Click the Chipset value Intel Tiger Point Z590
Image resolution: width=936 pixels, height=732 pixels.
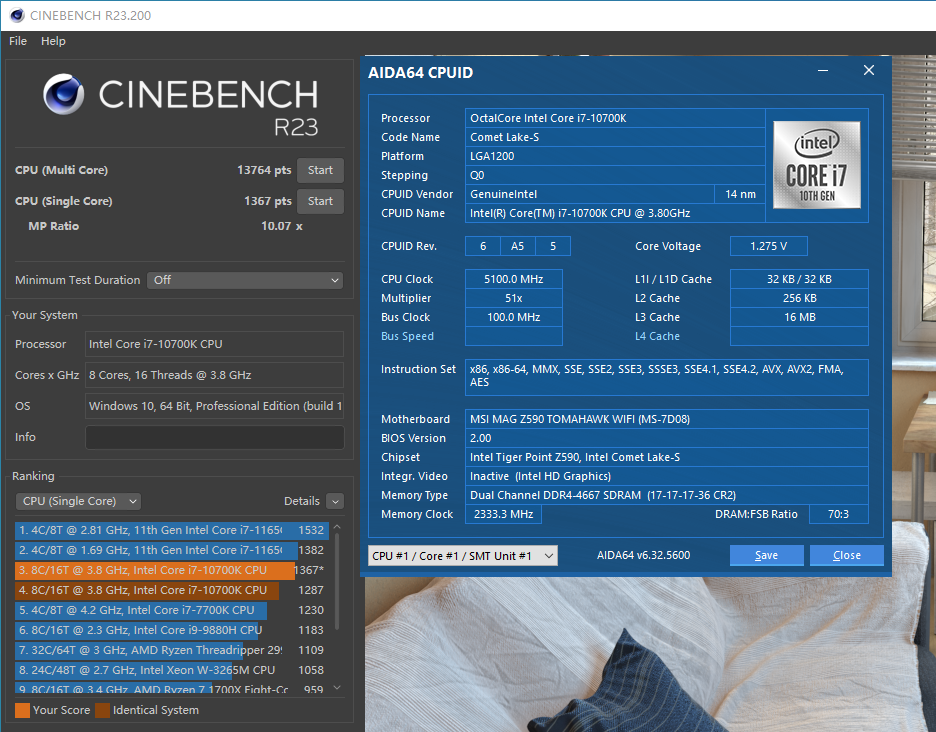pos(667,457)
